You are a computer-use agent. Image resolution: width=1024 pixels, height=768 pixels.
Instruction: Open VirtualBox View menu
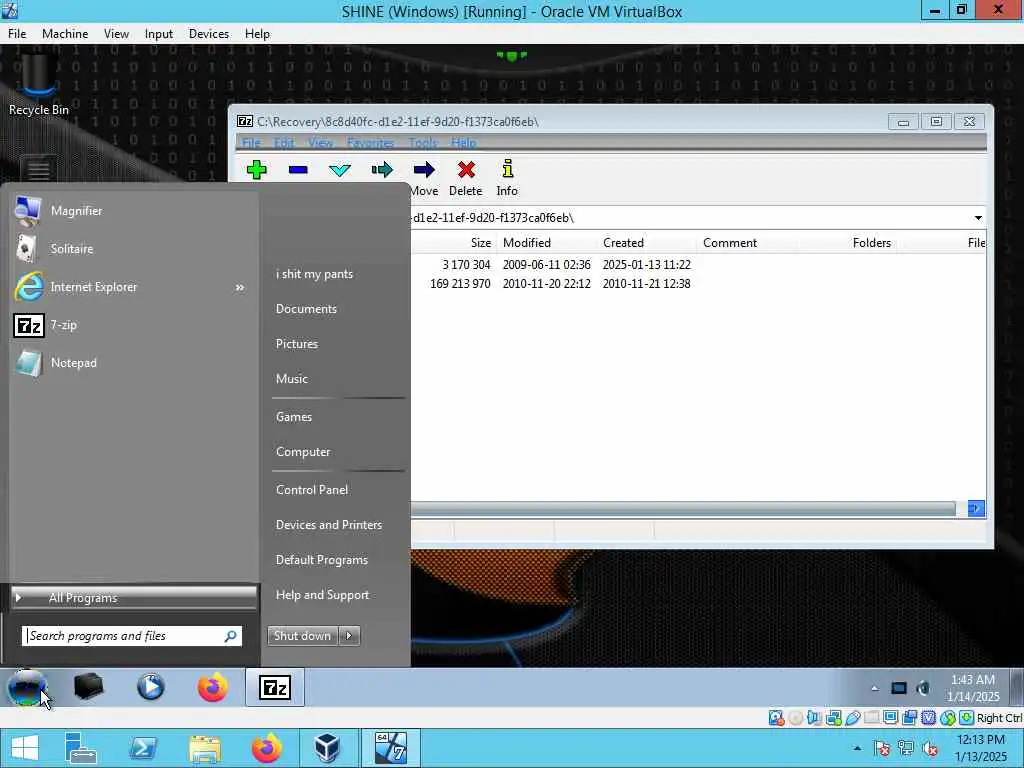(x=116, y=34)
